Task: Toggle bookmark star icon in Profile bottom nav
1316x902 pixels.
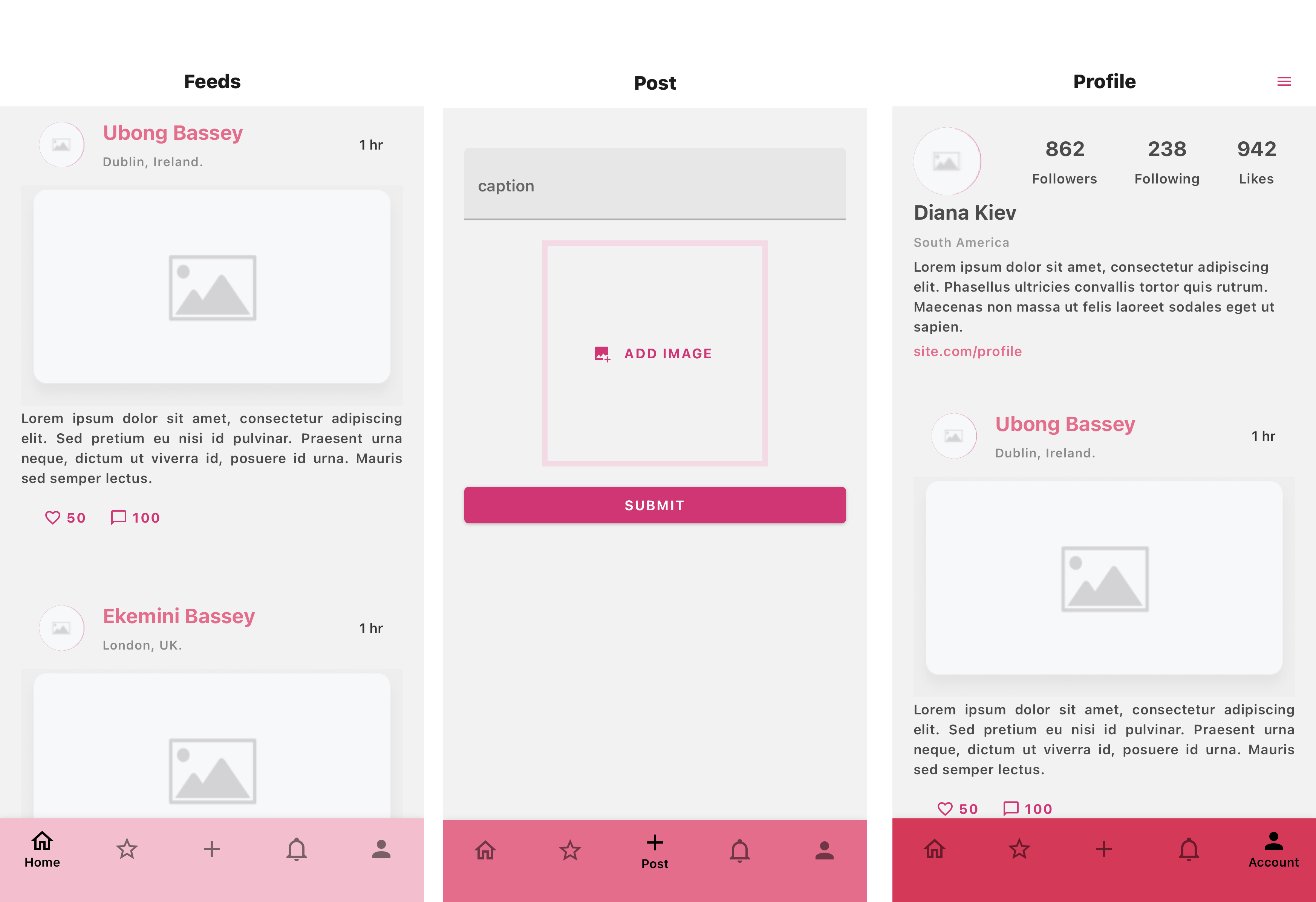Action: coord(1019,848)
